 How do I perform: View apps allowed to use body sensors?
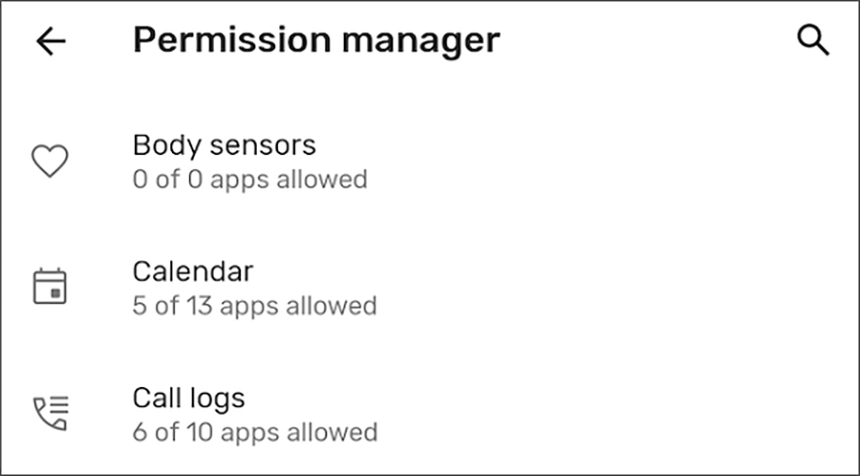point(250,162)
